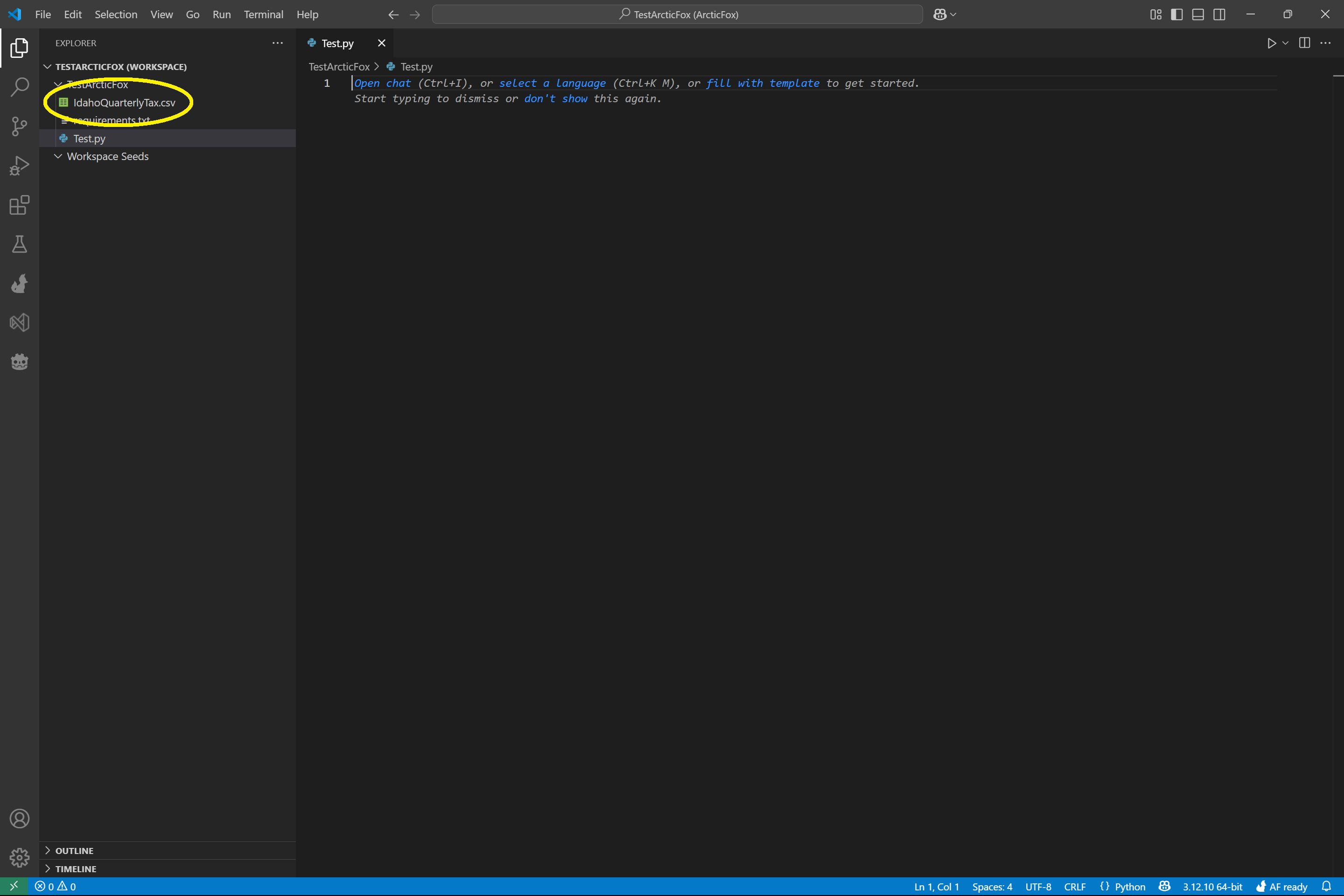
Task: Open the run button dropdown arrow
Action: tap(1285, 43)
